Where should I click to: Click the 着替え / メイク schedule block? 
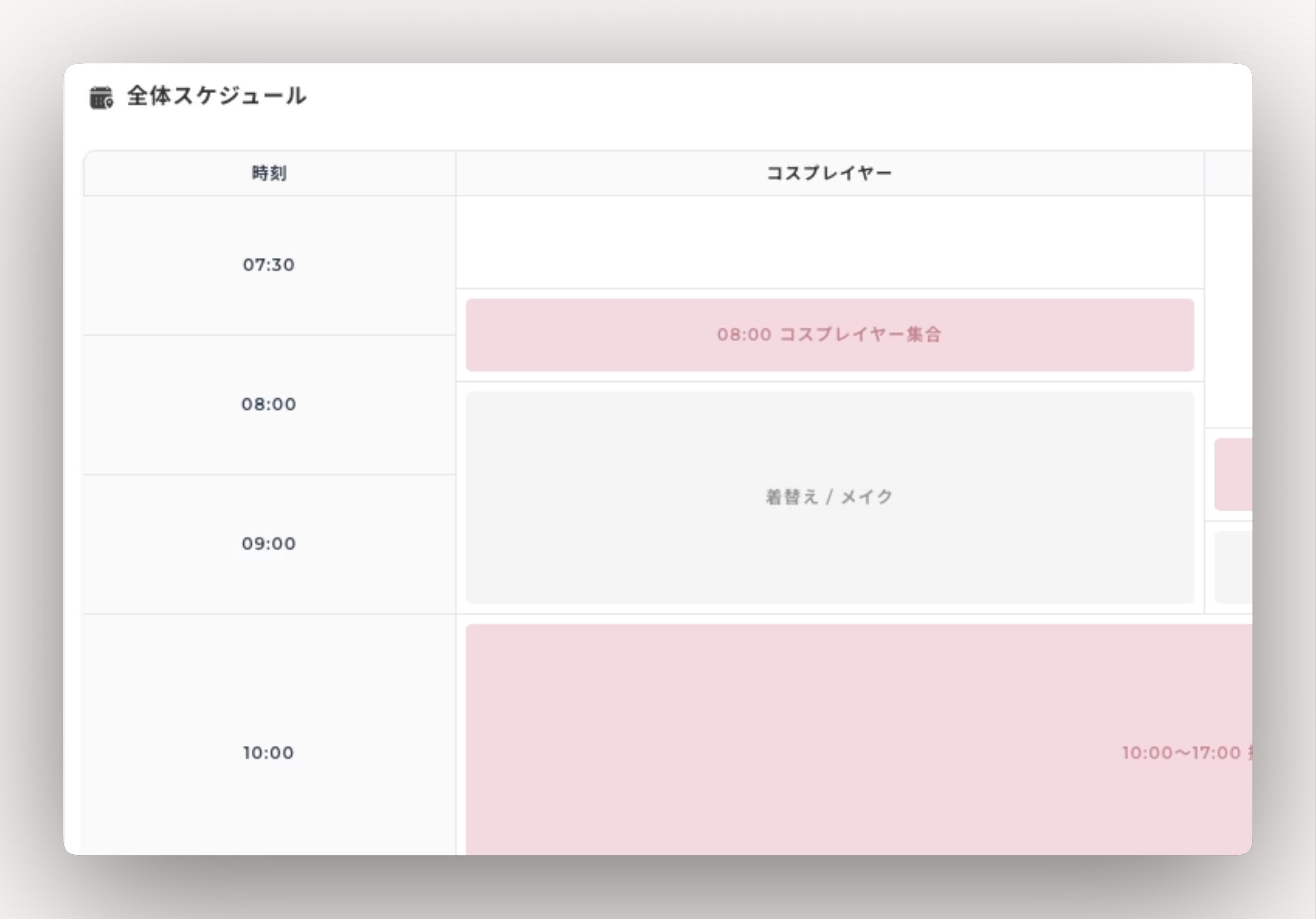point(828,496)
